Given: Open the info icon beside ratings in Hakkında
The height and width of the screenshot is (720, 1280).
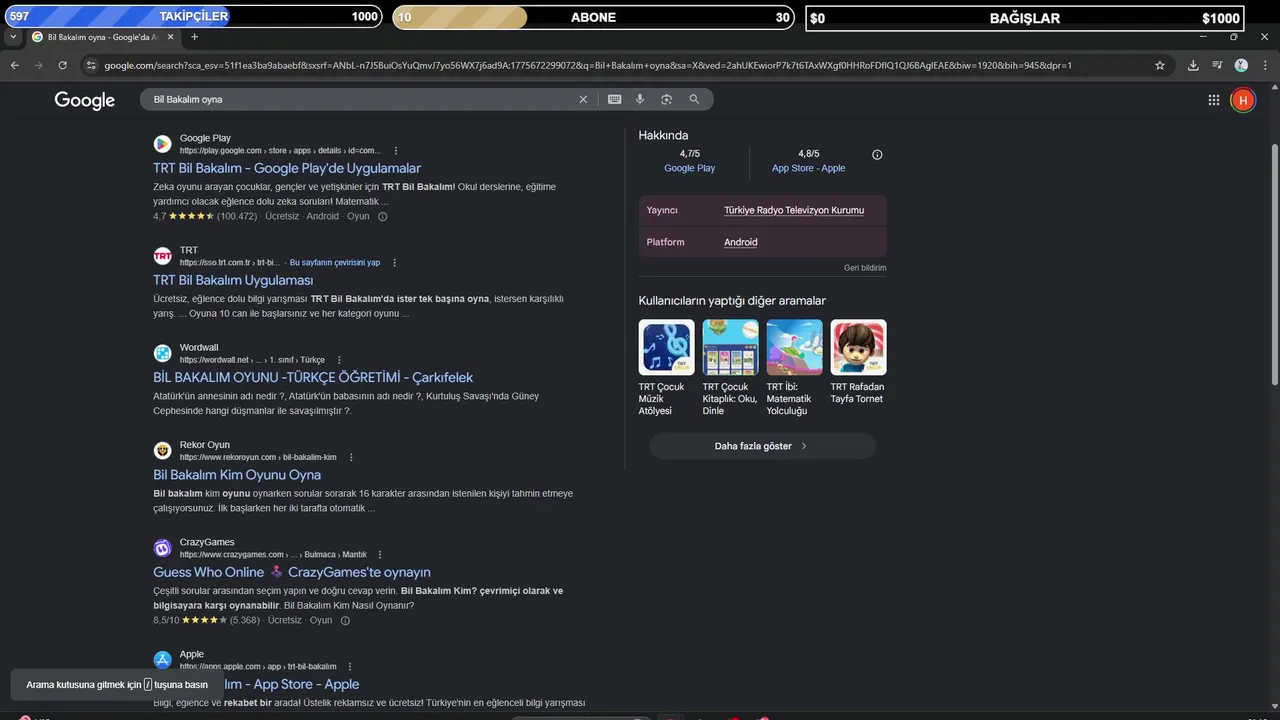Looking at the screenshot, I should pos(877,155).
